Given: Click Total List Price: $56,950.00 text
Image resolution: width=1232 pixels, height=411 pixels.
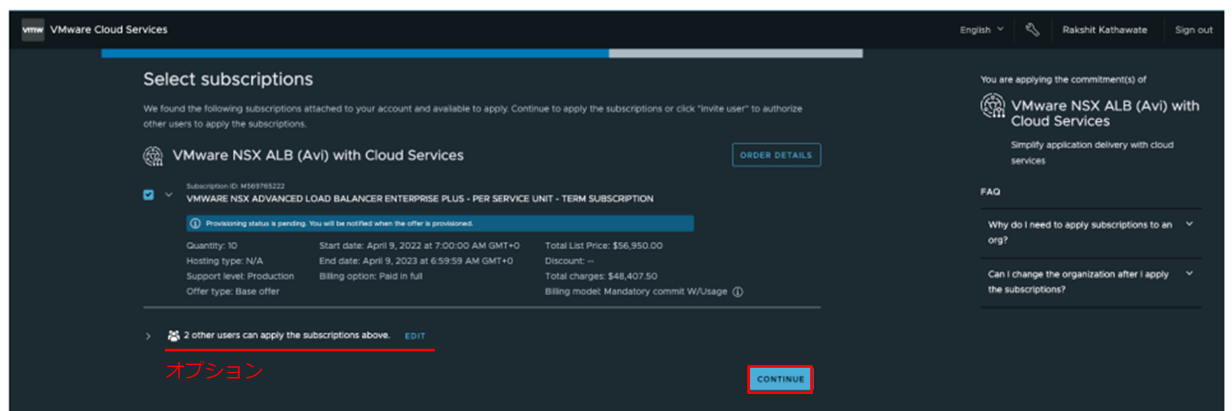Looking at the screenshot, I should point(604,245).
